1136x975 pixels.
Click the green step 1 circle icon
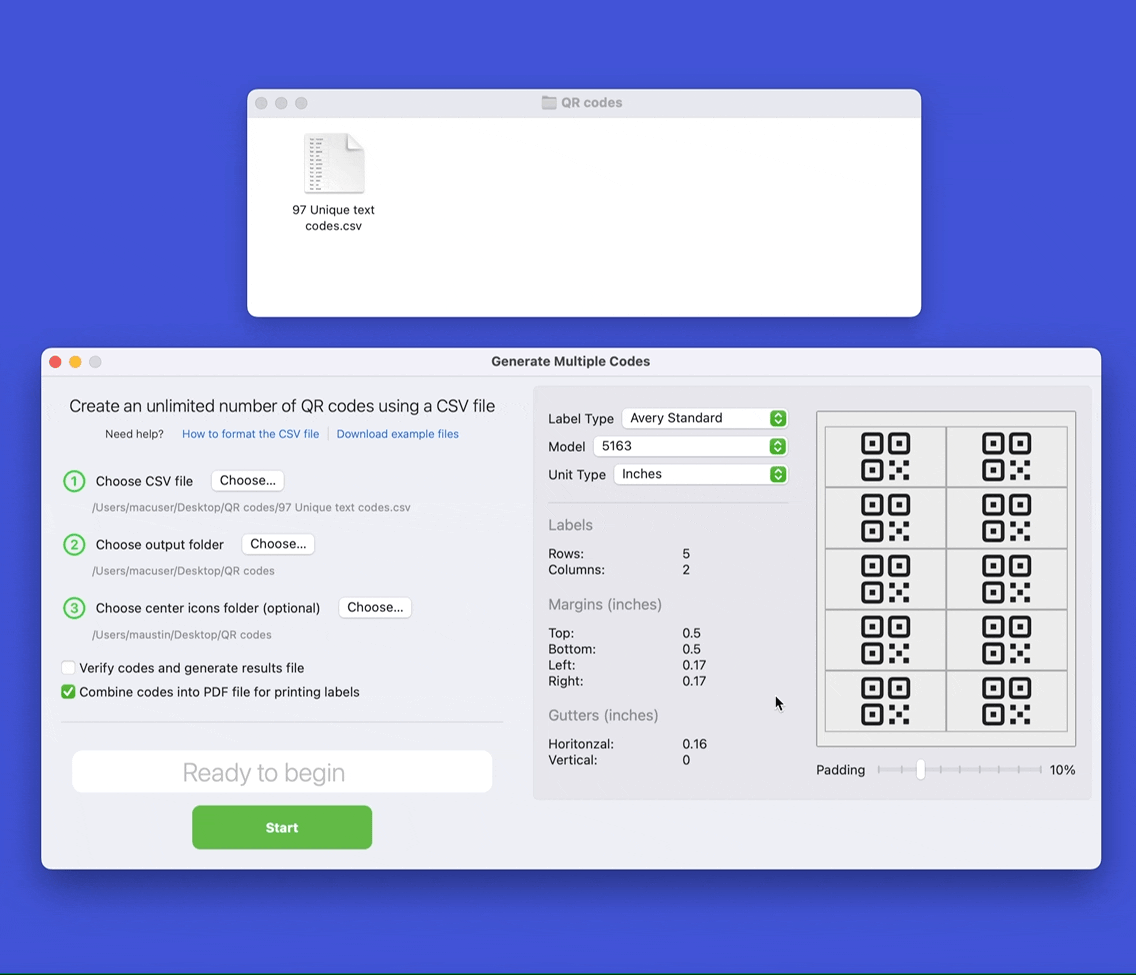tap(74, 481)
